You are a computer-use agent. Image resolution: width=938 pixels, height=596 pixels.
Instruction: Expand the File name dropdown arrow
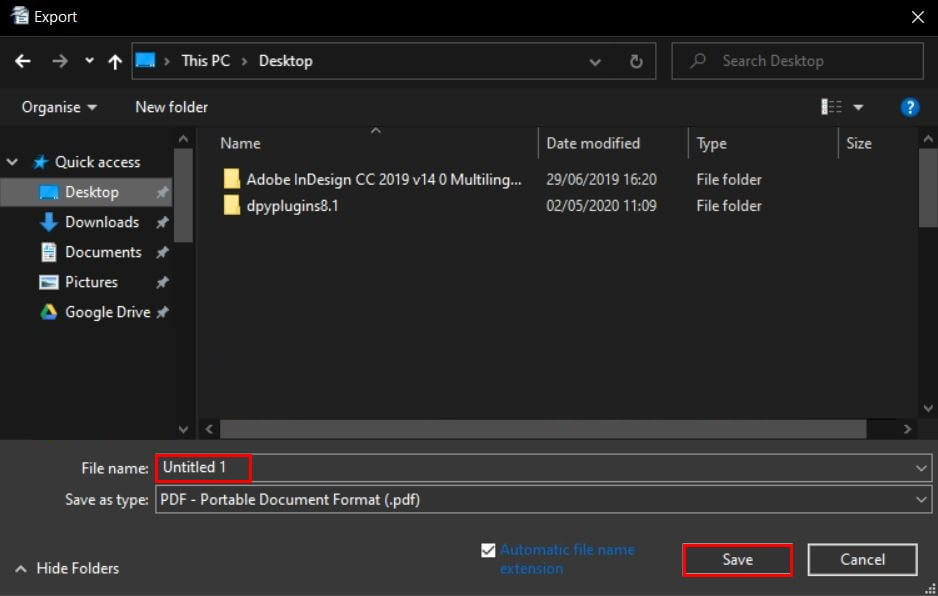point(920,468)
